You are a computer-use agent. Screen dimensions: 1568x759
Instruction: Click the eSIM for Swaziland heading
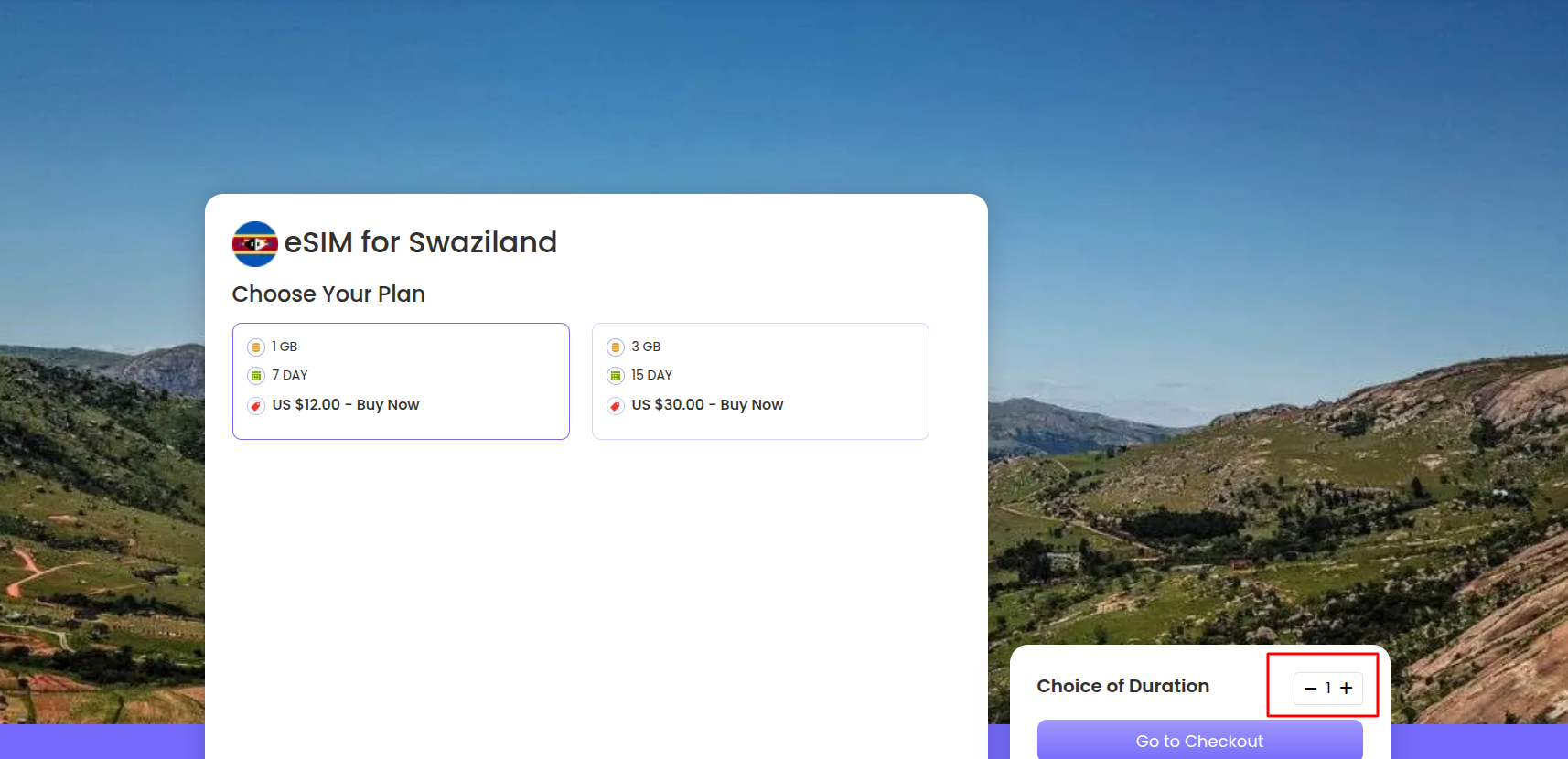420,242
